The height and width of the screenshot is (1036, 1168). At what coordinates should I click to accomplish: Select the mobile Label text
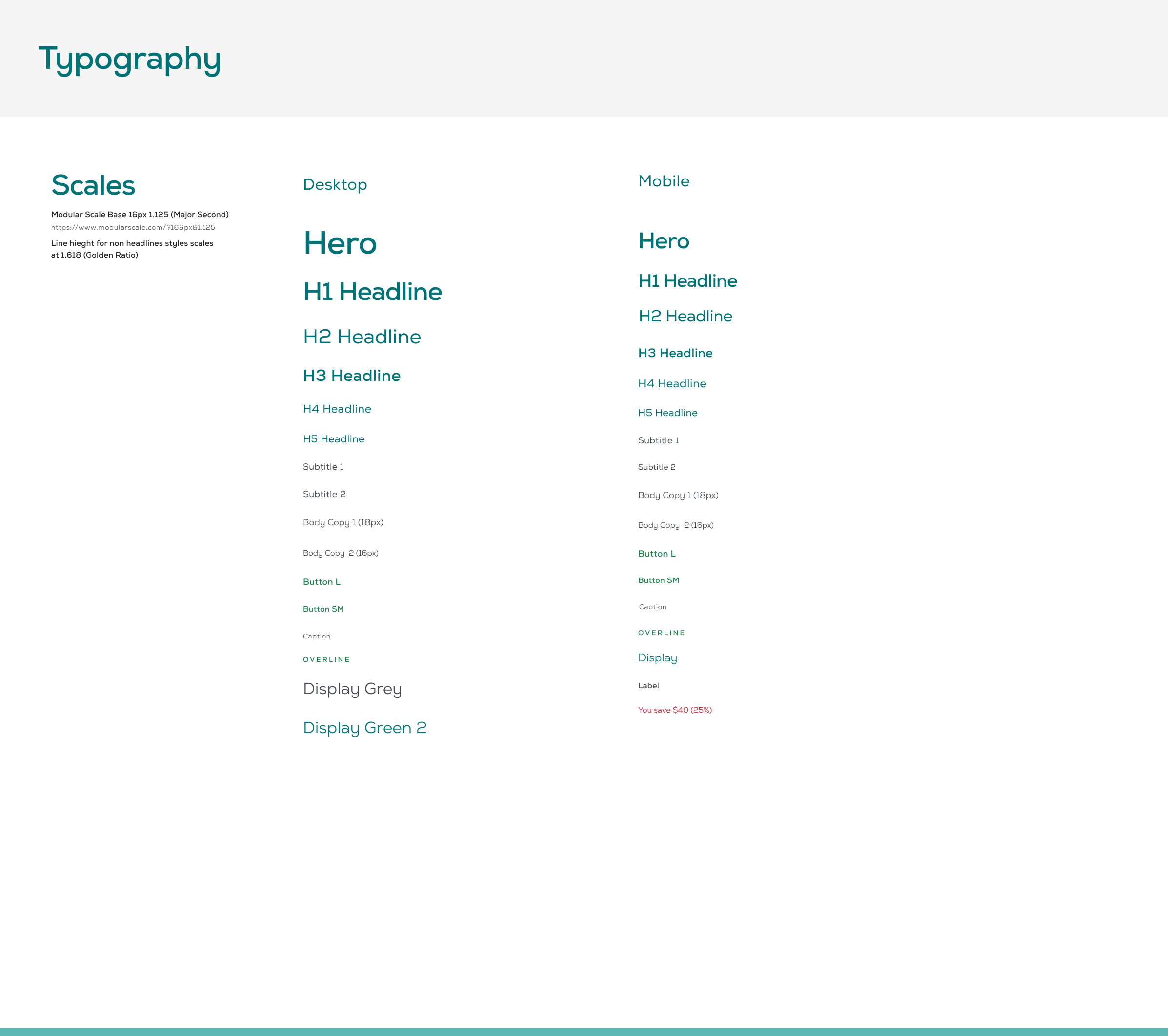(x=648, y=686)
